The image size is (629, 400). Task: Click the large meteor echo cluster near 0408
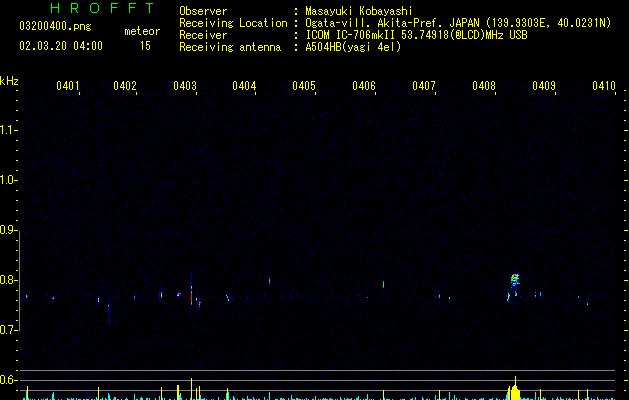tap(515, 280)
